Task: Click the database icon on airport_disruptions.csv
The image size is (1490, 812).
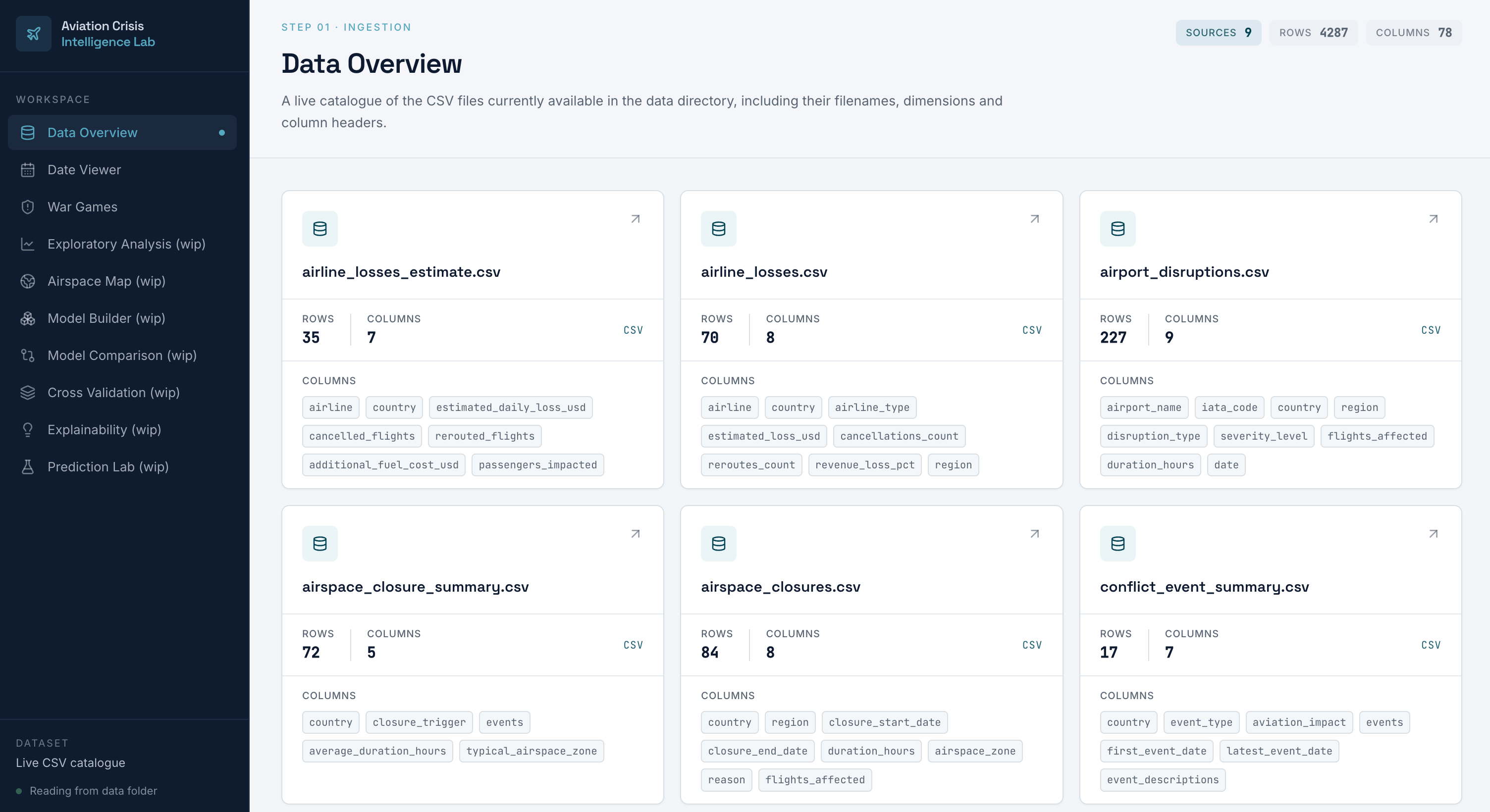Action: pos(1117,228)
